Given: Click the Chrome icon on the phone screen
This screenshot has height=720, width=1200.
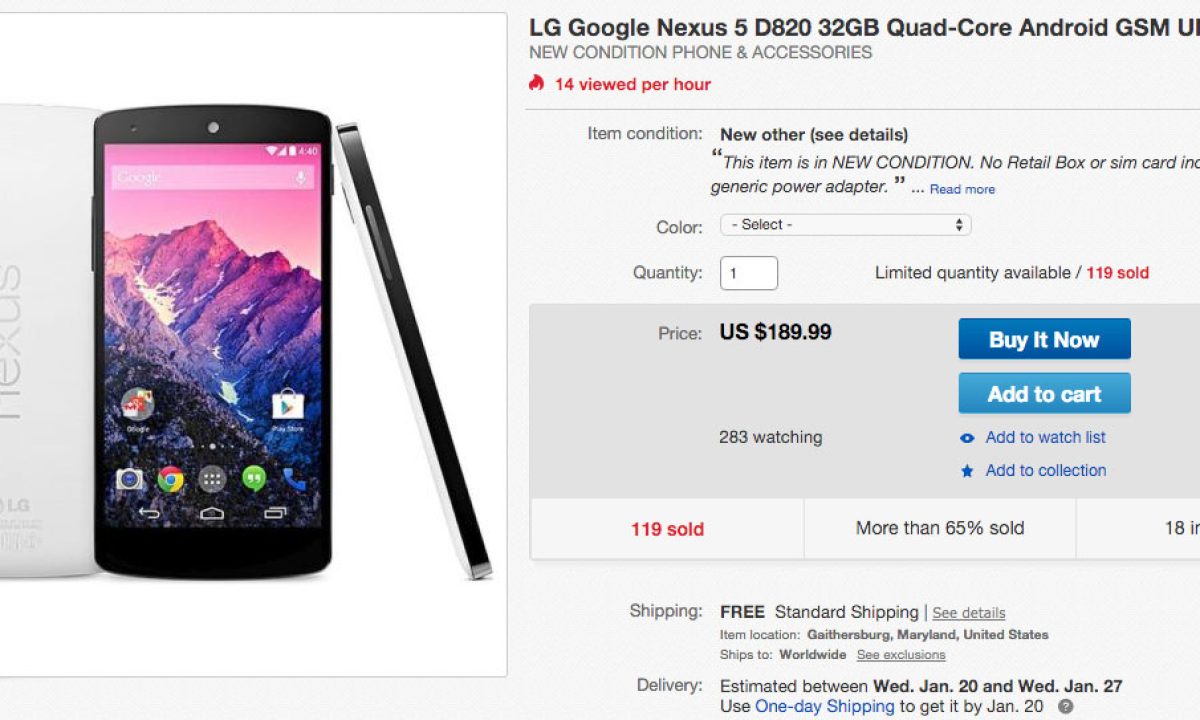Looking at the screenshot, I should coord(170,480).
